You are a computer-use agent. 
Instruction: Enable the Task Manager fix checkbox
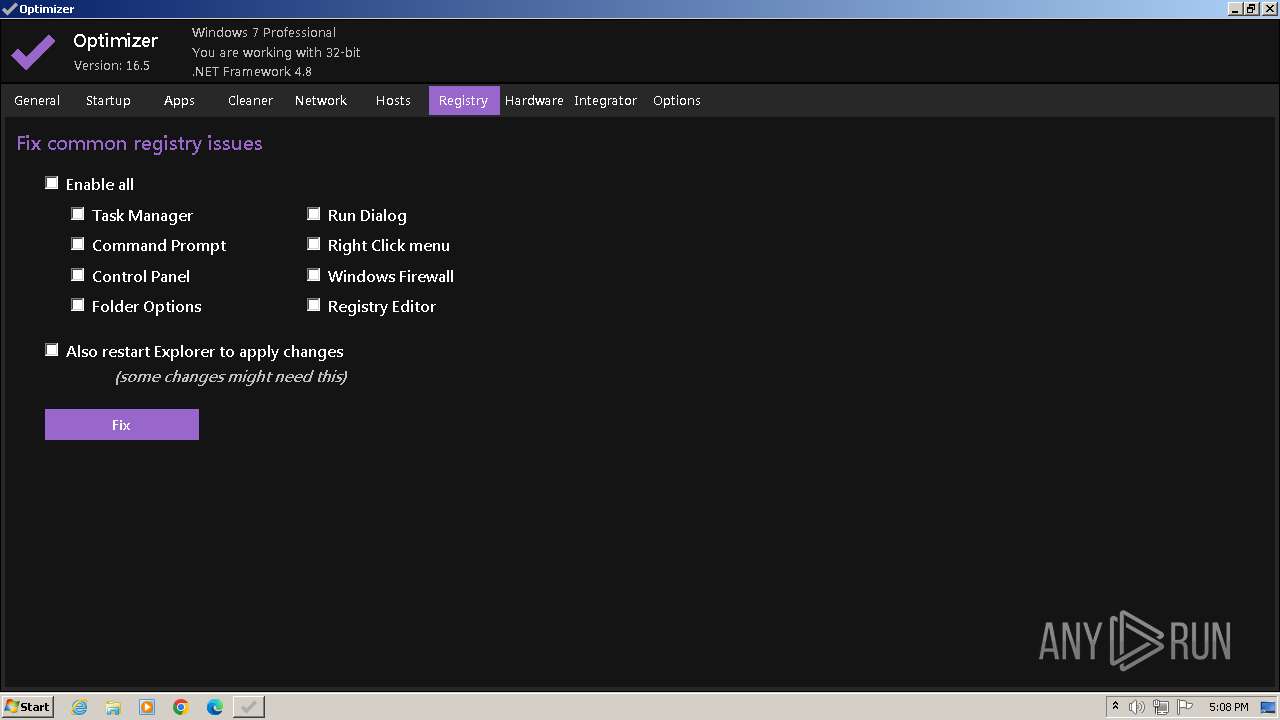click(x=78, y=214)
